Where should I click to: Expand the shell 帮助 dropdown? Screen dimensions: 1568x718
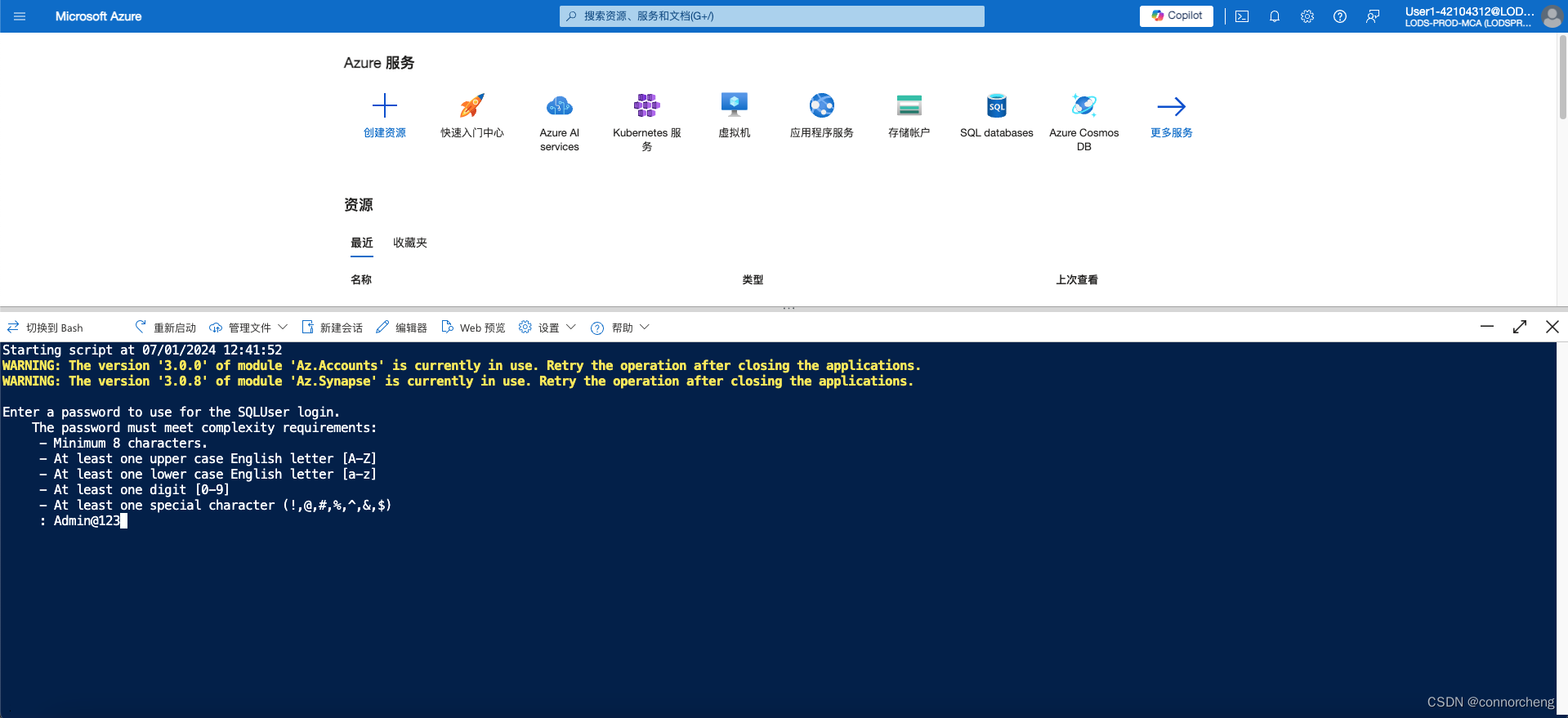(620, 328)
